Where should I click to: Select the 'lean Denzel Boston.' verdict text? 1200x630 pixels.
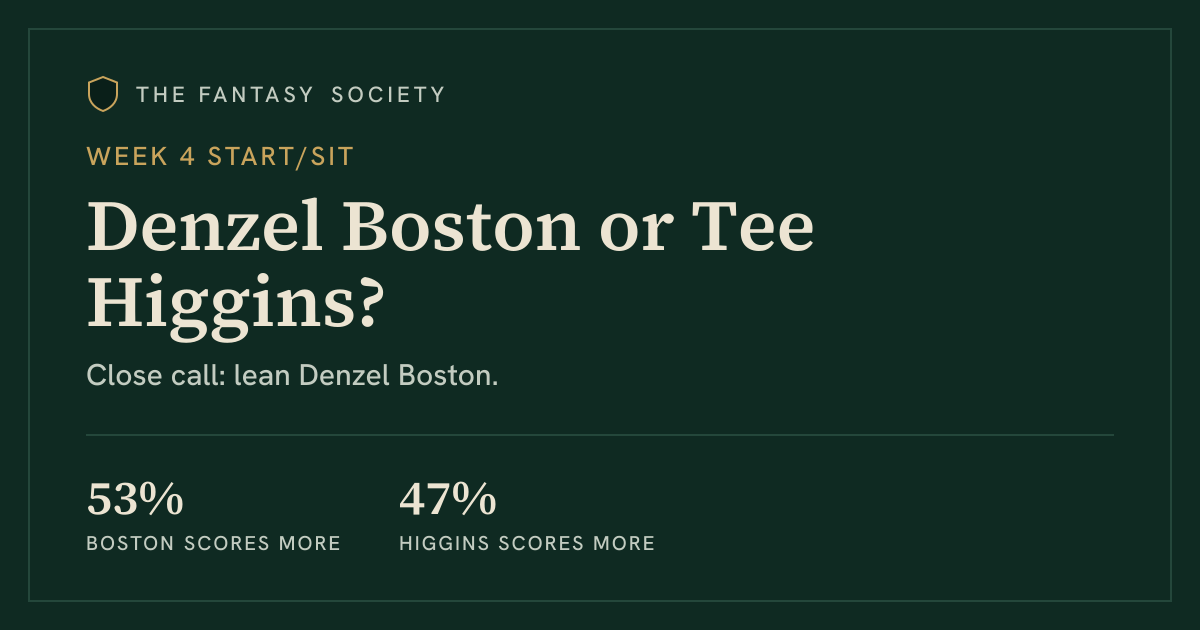(x=366, y=376)
